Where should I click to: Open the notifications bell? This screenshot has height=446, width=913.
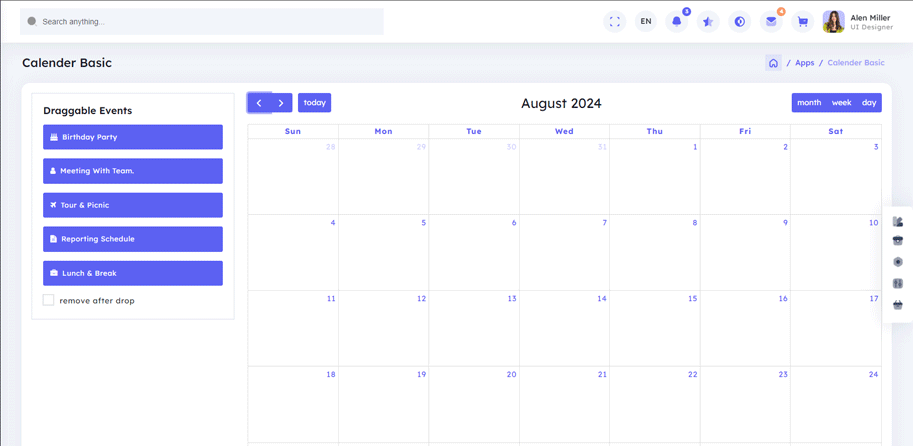pyautogui.click(x=677, y=21)
